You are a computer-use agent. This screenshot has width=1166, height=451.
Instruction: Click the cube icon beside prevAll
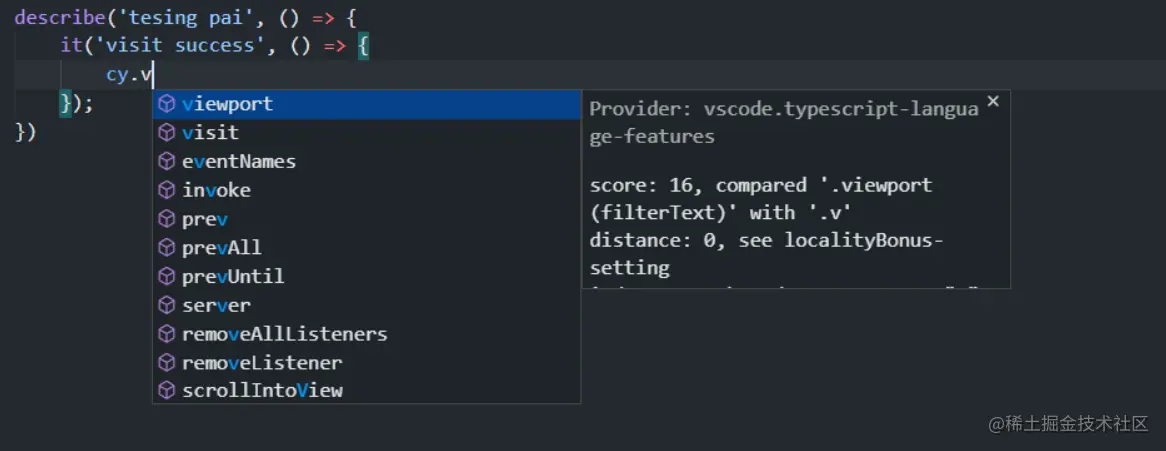[x=167, y=248]
